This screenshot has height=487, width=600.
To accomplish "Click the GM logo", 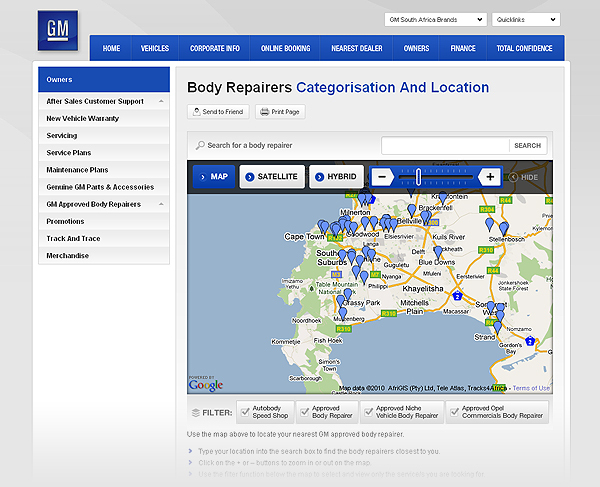I will (x=58, y=31).
